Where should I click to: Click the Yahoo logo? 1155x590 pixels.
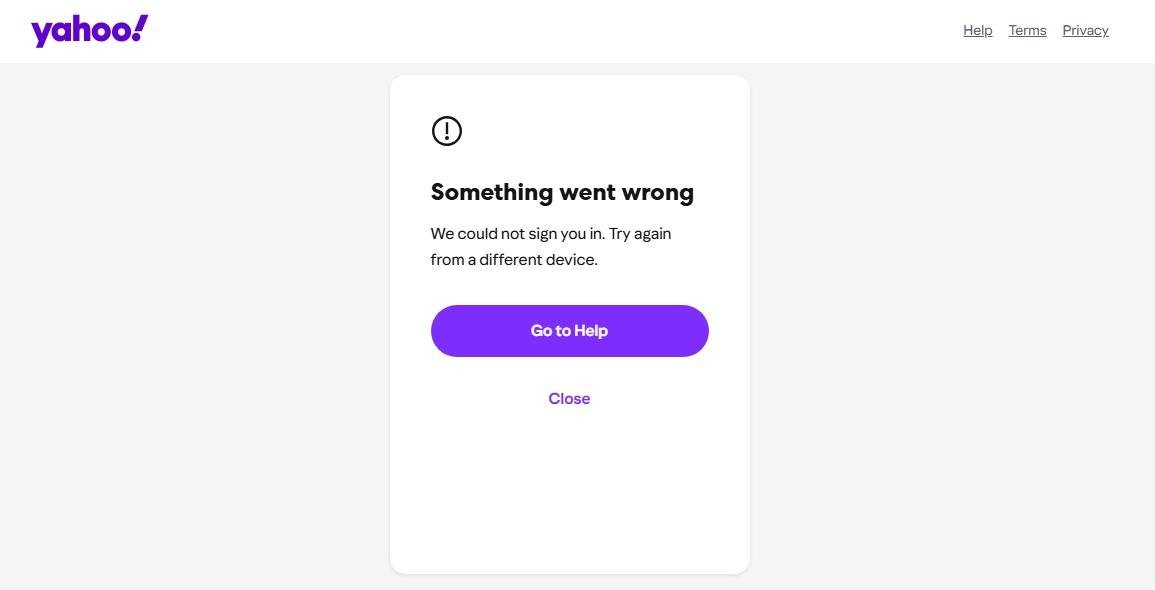click(89, 31)
